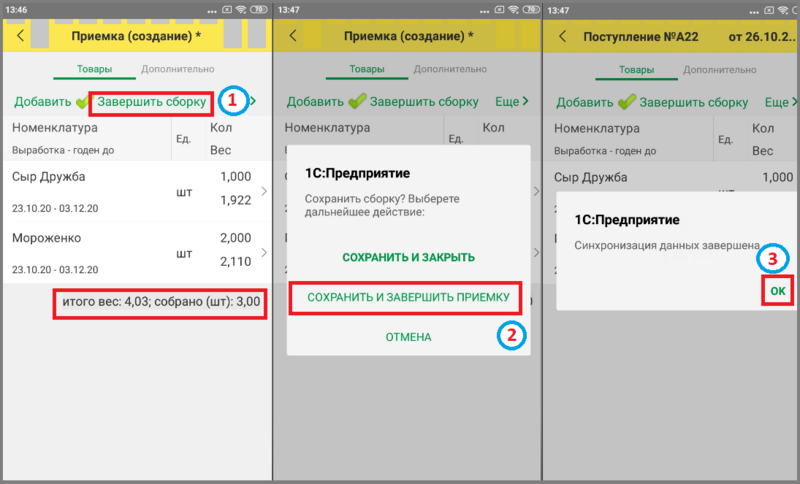Open Сыр Дружба row chevron
Image resolution: width=800 pixels, height=484 pixels.
(264, 191)
